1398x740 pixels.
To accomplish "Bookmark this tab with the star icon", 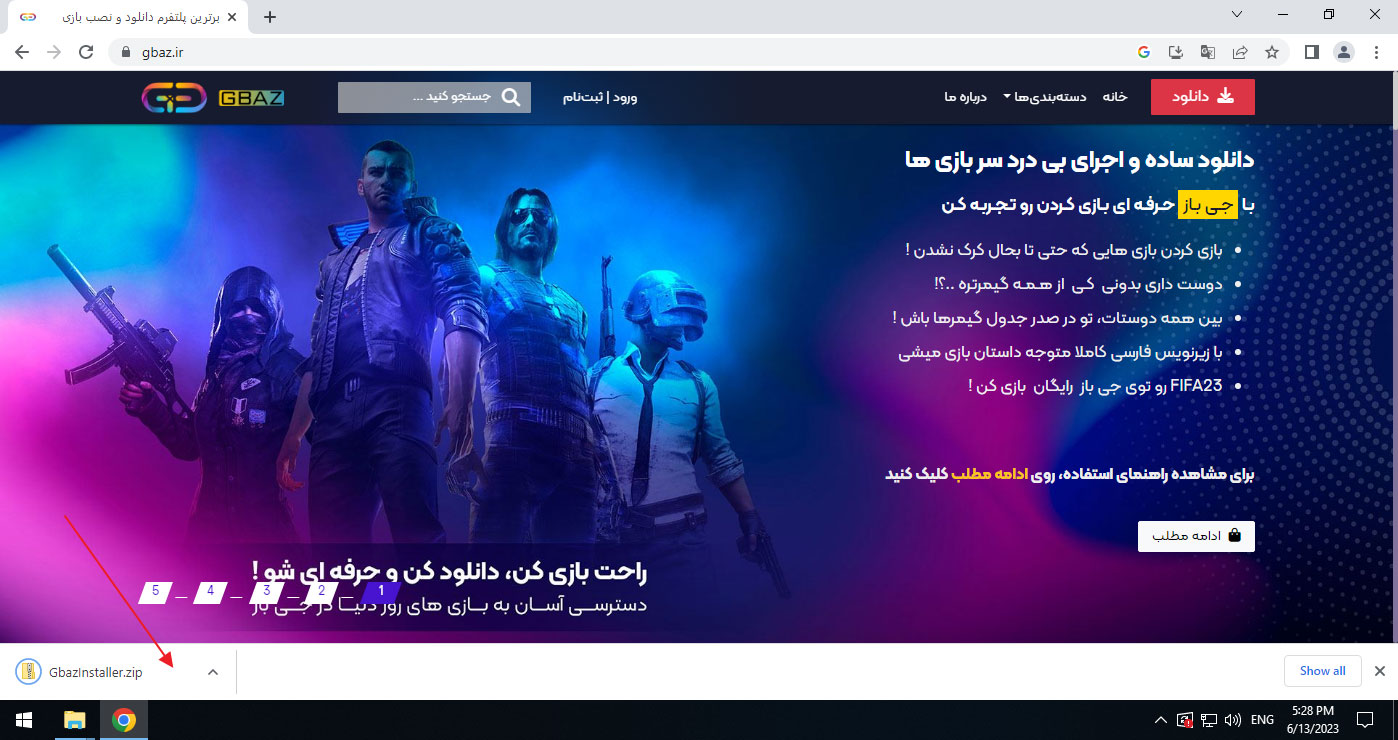I will point(1272,52).
